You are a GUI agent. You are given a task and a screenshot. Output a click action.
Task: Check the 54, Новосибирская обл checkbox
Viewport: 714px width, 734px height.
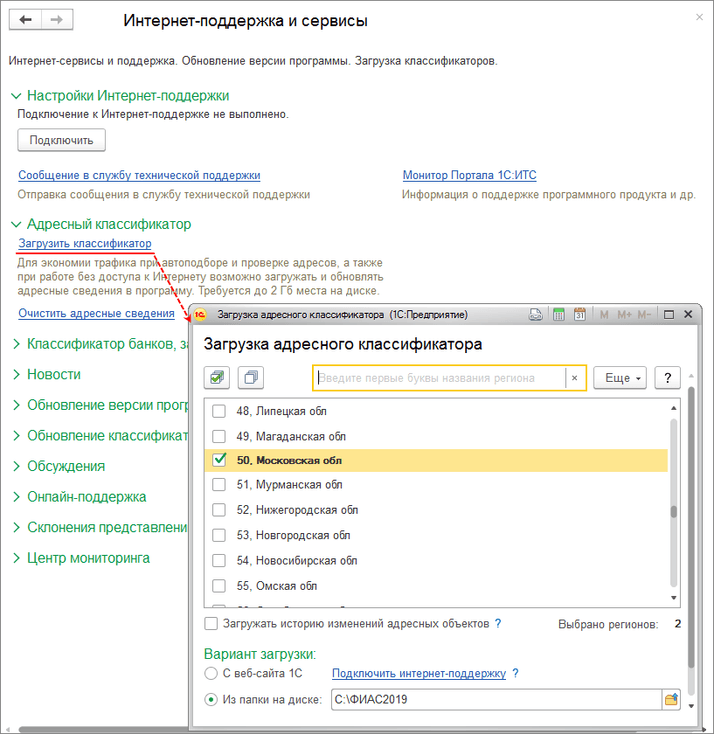(219, 560)
